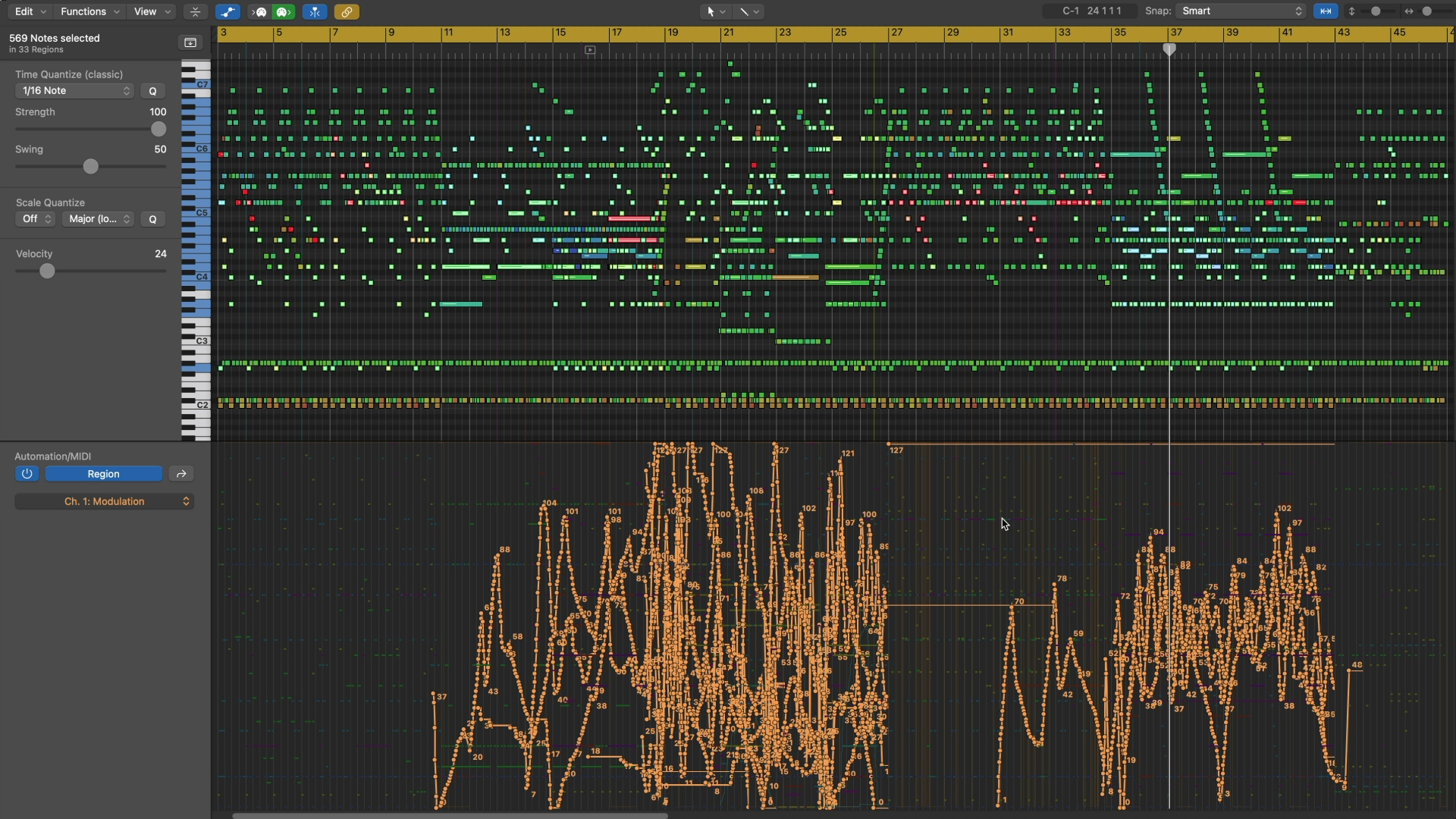Click the automation curve arrow button
Image resolution: width=1456 pixels, height=819 pixels.
[181, 474]
